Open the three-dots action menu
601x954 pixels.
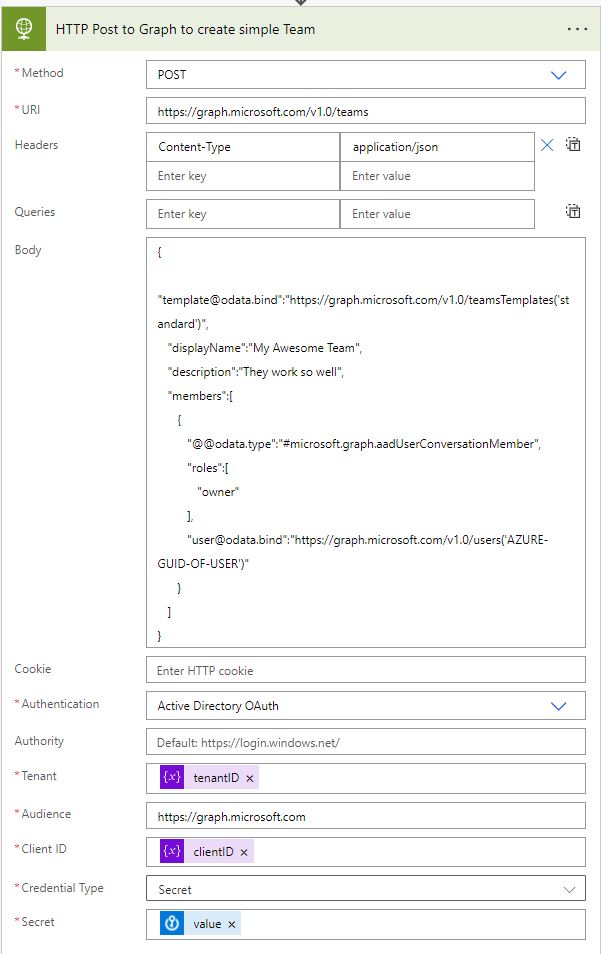[x=577, y=29]
